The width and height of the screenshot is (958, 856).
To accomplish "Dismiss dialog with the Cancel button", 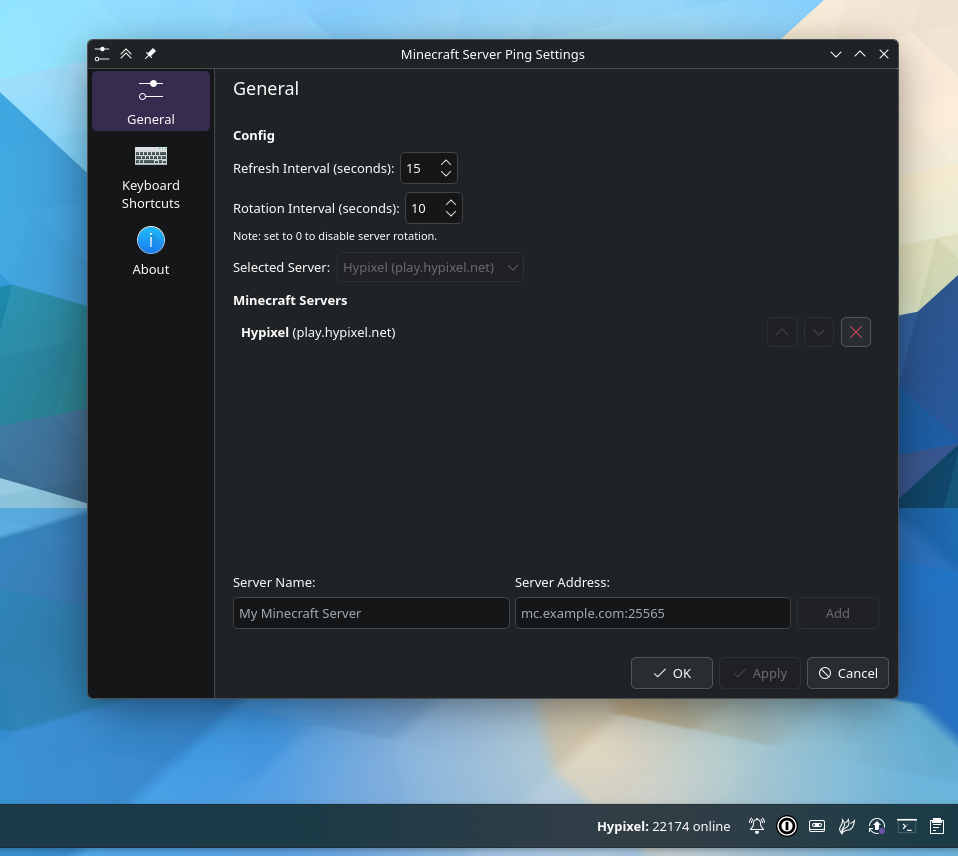I will tap(847, 673).
